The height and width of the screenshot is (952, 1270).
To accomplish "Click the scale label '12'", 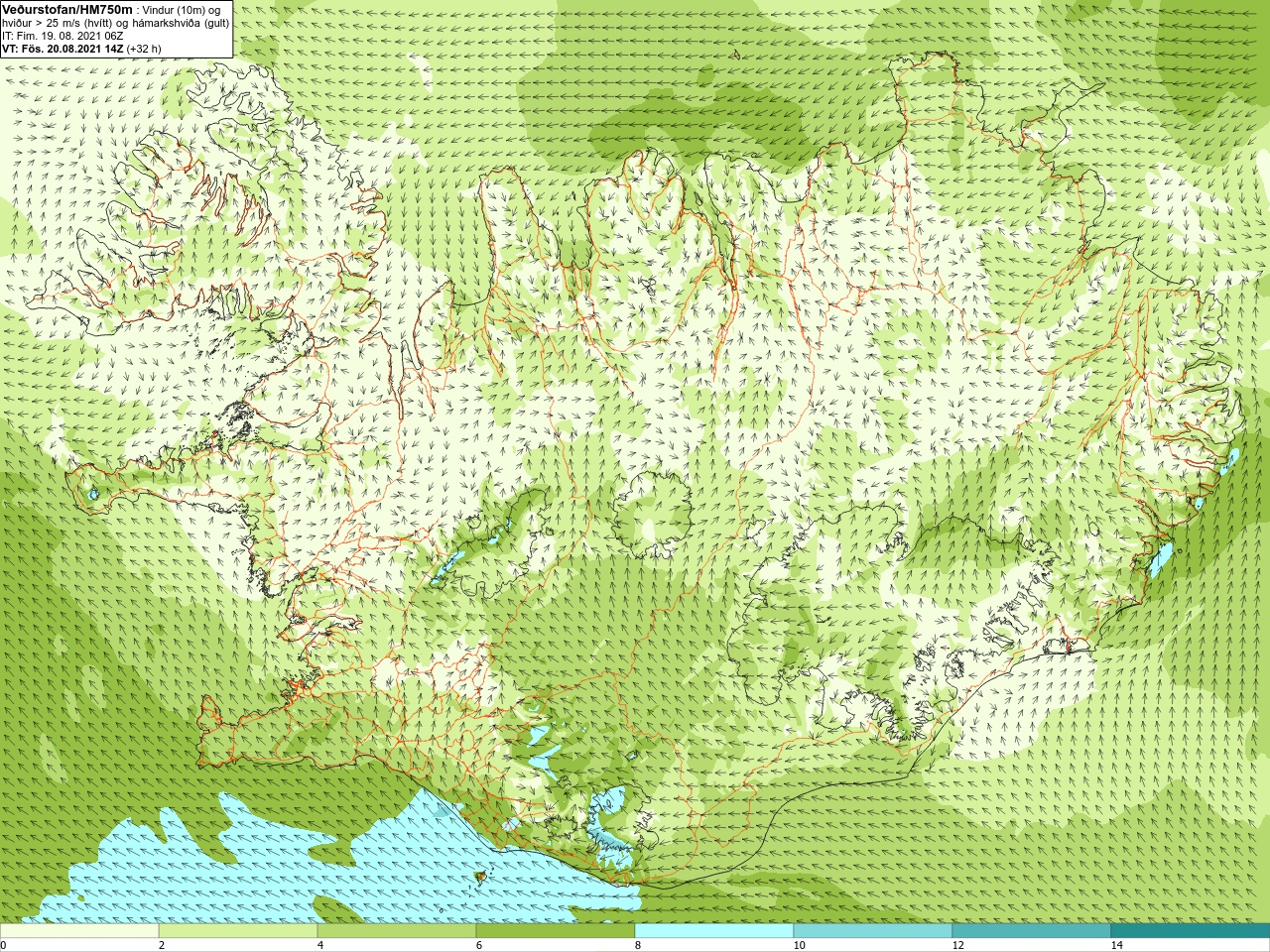I will coord(958,945).
